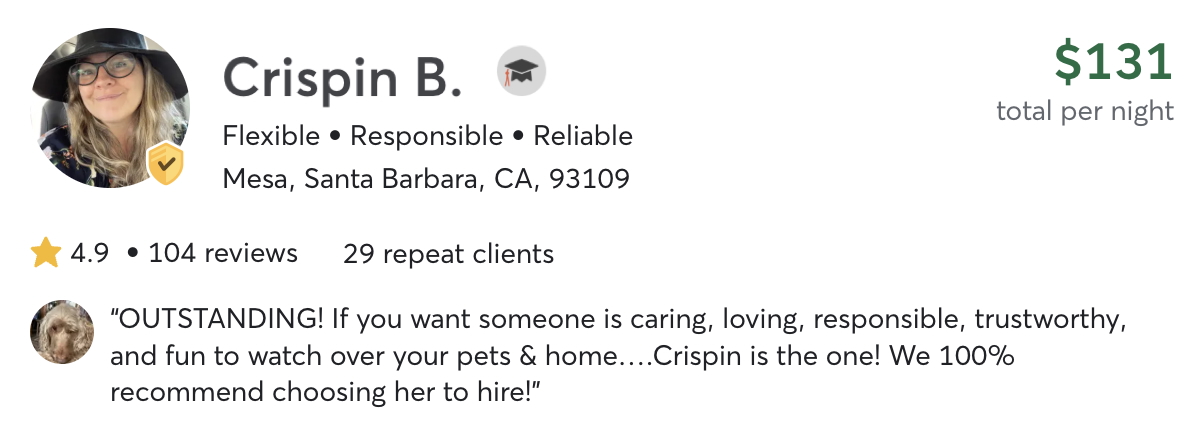Click the 4.9 rating number
Viewport: 1202px width, 426px height.
89,253
